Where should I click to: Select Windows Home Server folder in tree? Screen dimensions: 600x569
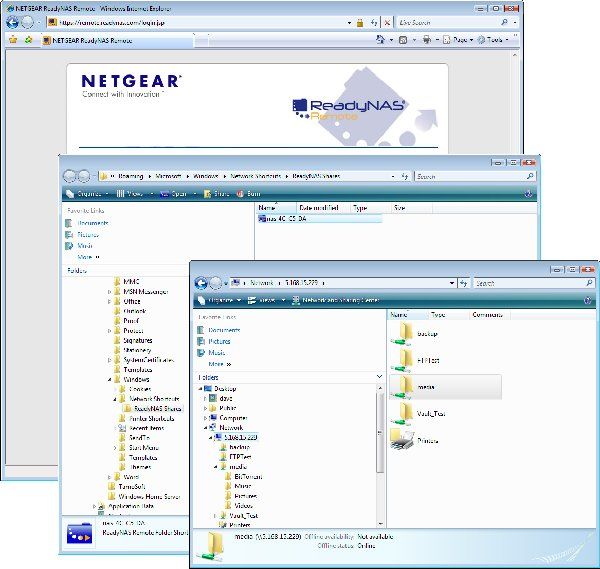pyautogui.click(x=149, y=496)
